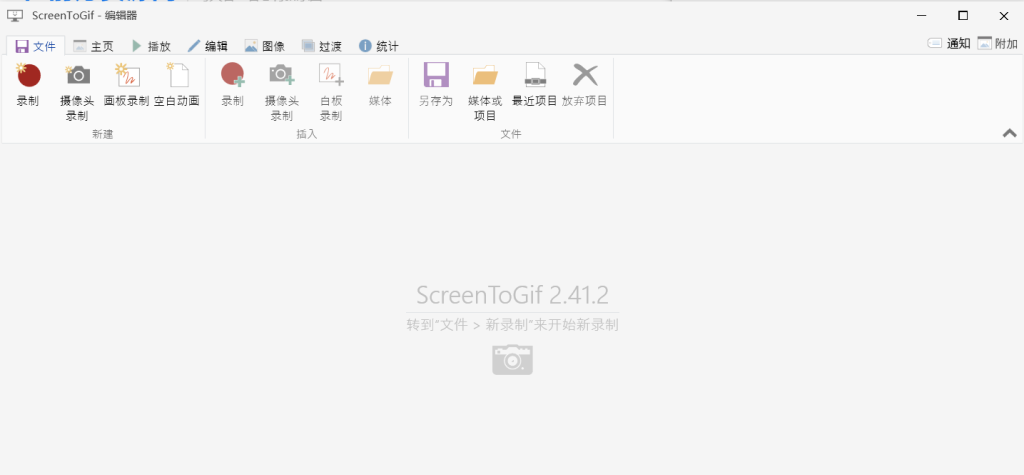Click the Save As (另存为) floppy icon
Viewport: 1024px width, 475px height.
(x=436, y=75)
